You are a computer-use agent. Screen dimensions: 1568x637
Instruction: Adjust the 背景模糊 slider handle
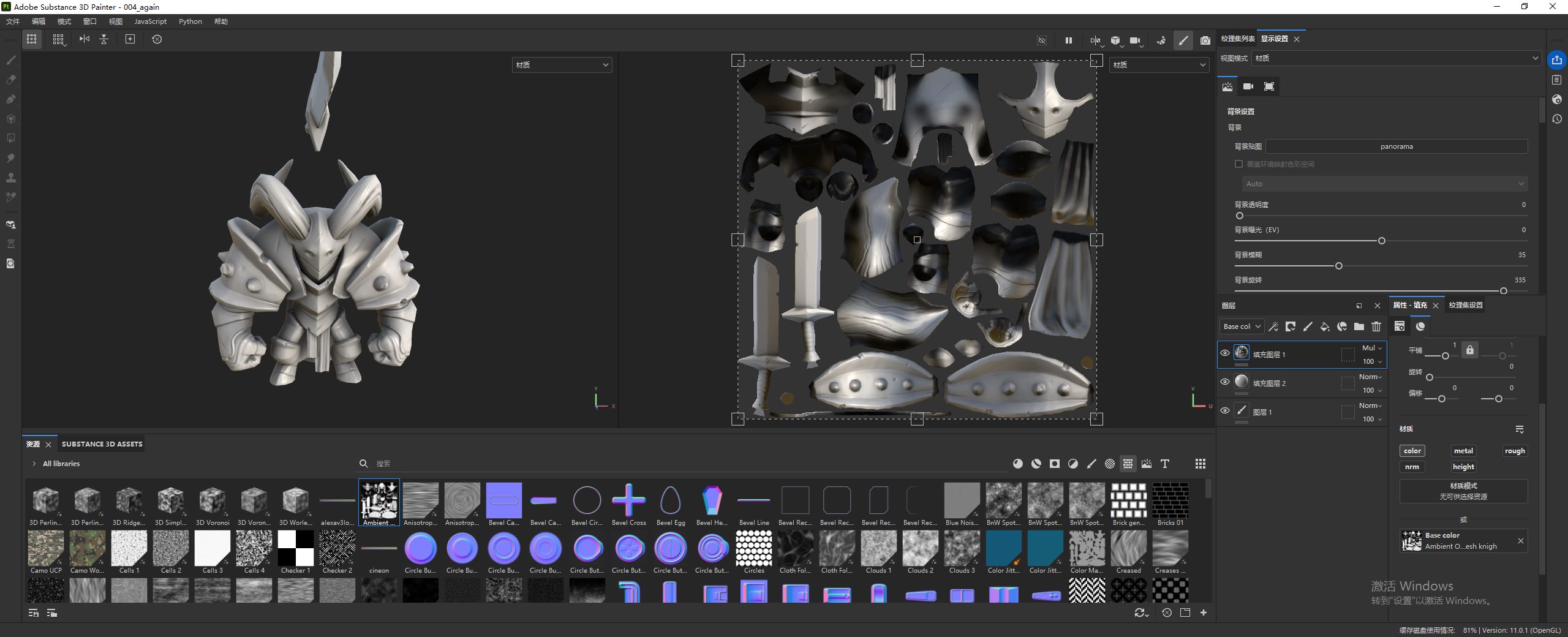point(1338,266)
